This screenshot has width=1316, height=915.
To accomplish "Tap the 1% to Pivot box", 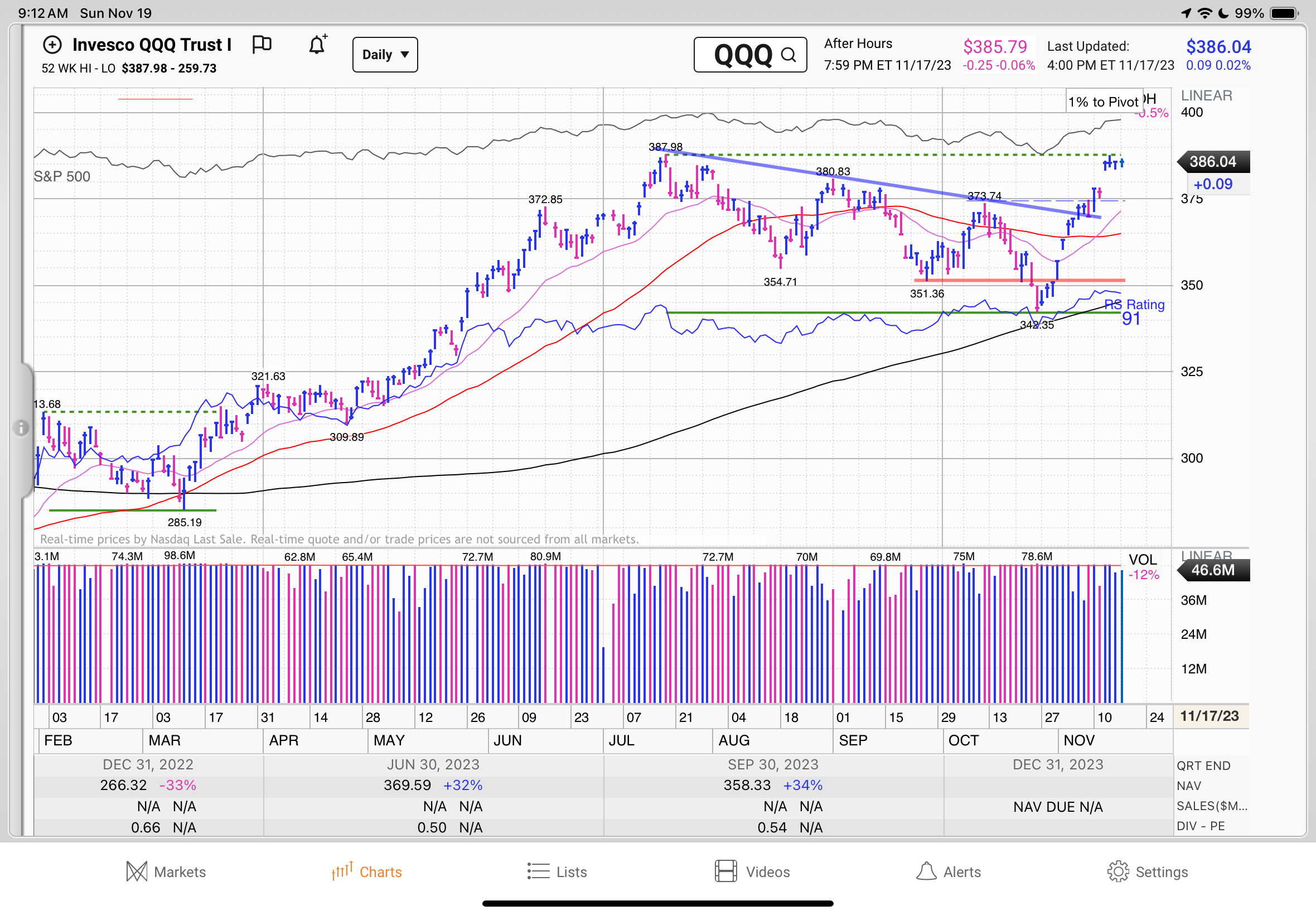I will coord(1104,102).
